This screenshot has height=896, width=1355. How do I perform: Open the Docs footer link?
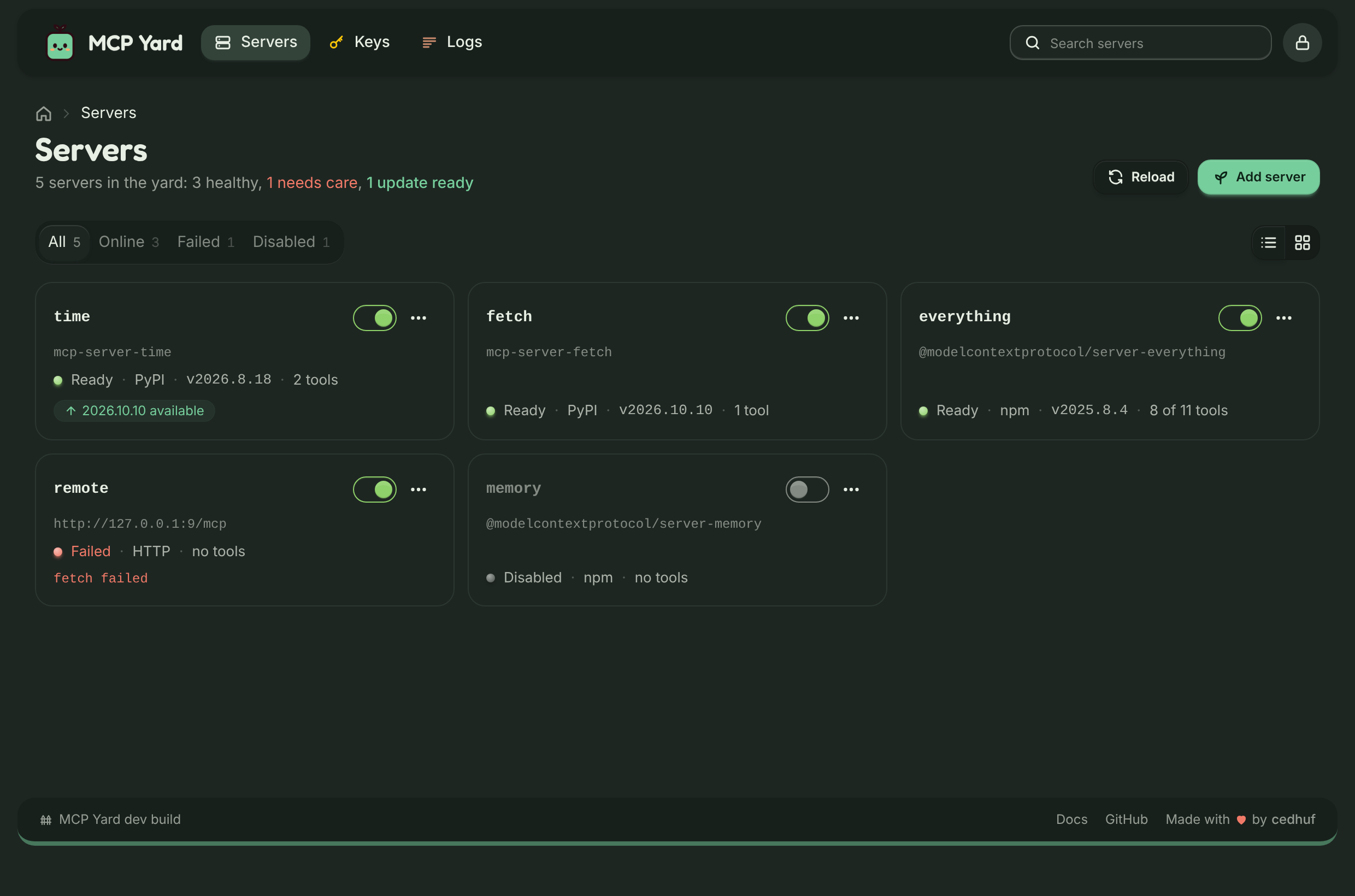1071,820
